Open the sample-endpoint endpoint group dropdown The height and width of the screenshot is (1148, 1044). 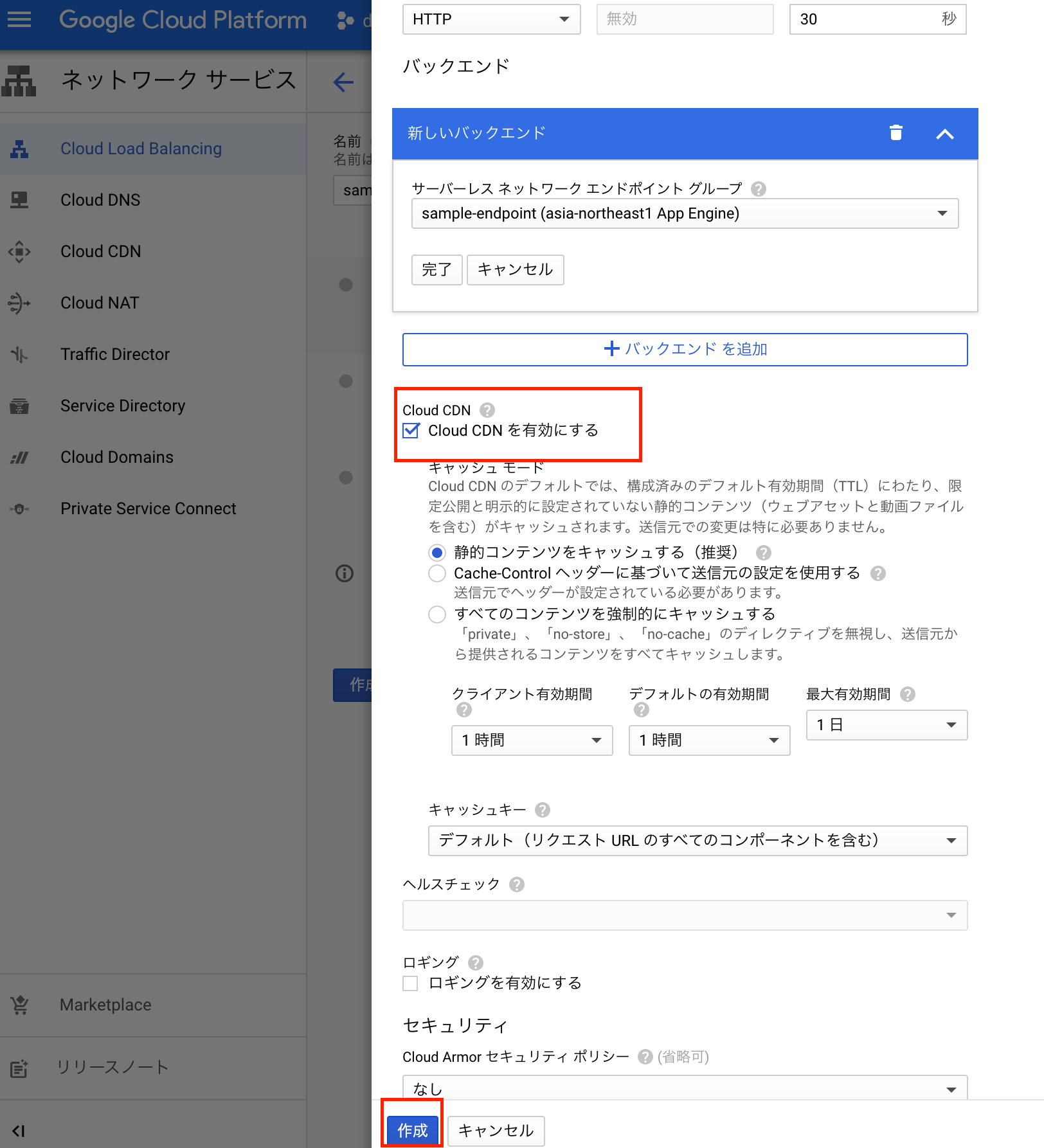click(x=685, y=213)
